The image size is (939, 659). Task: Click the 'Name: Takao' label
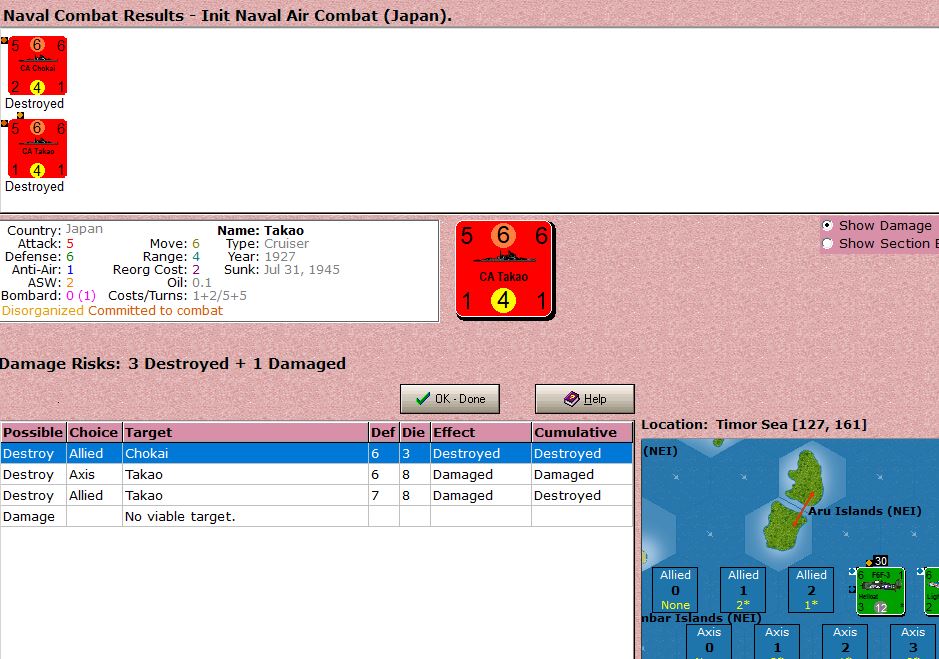261,231
